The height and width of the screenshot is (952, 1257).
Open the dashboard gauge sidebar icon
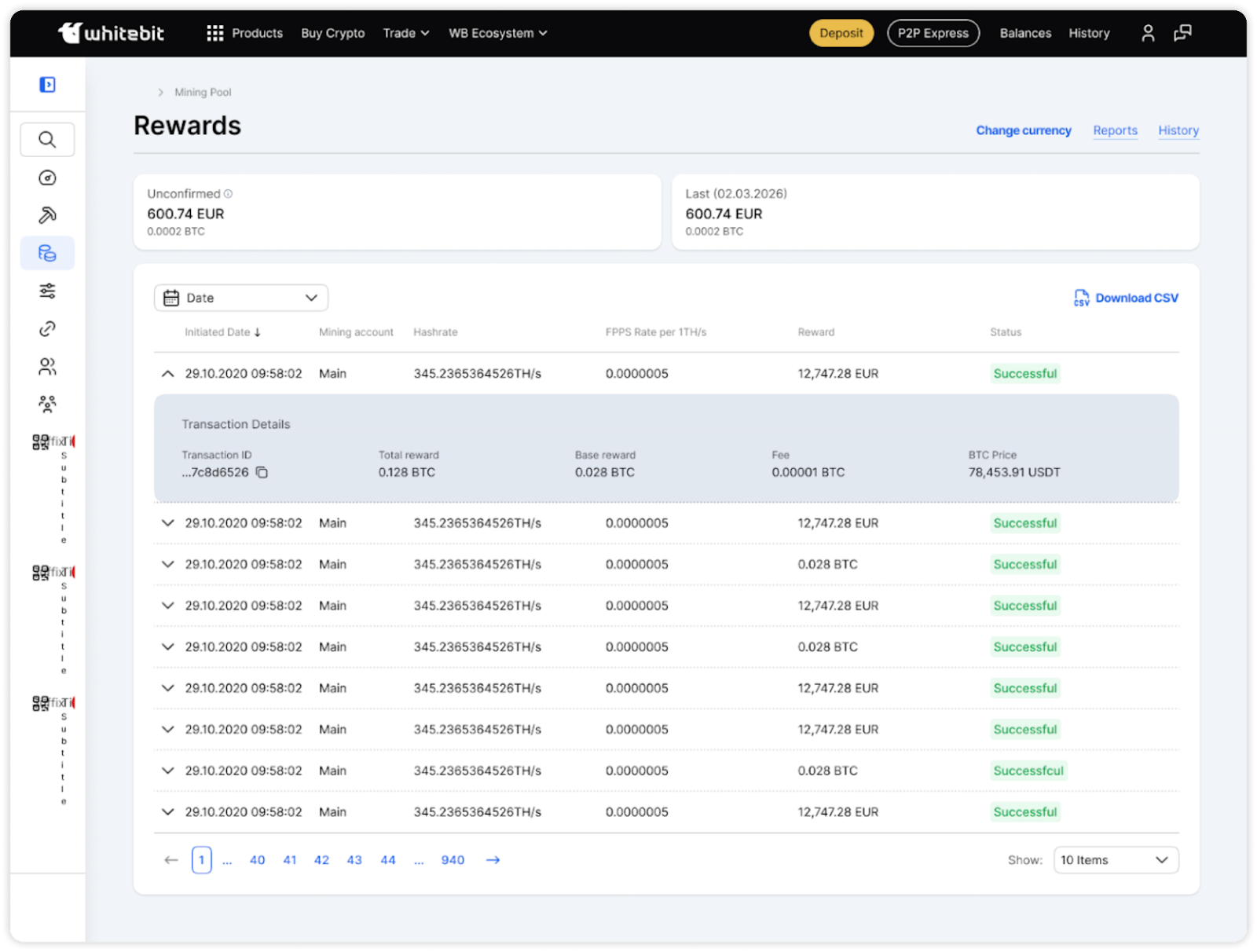tap(47, 178)
